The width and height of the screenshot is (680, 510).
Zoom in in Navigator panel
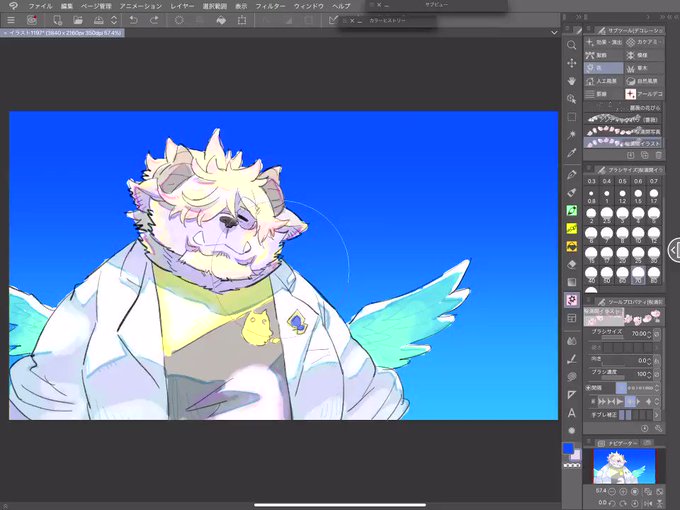623,492
